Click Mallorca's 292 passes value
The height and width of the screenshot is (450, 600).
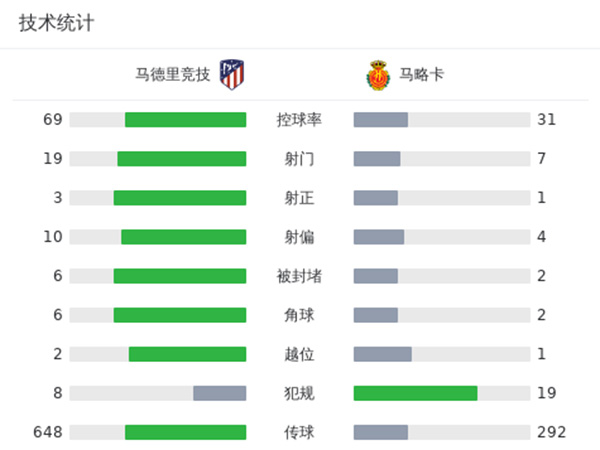coord(551,432)
